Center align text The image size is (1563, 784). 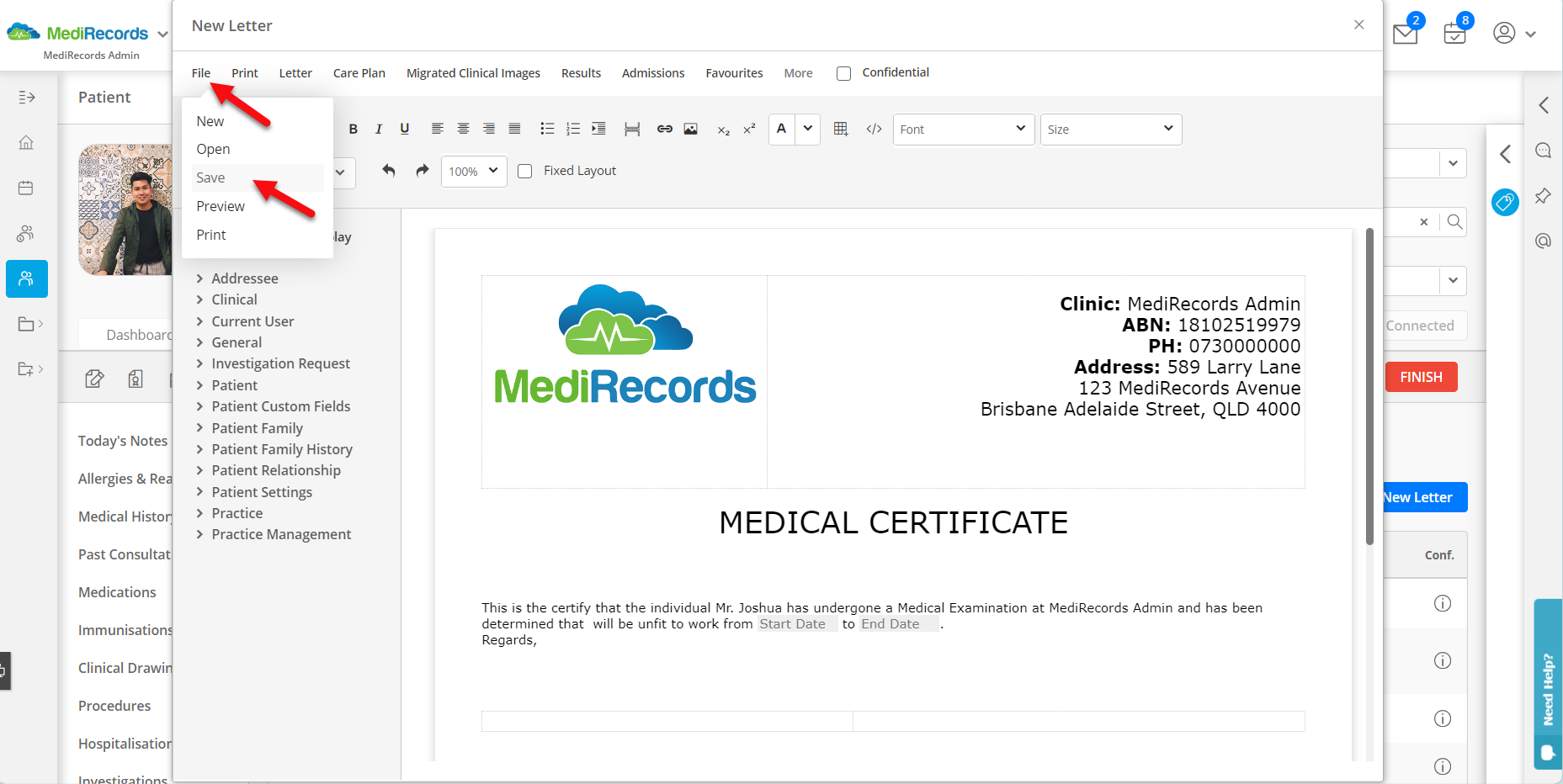click(463, 129)
